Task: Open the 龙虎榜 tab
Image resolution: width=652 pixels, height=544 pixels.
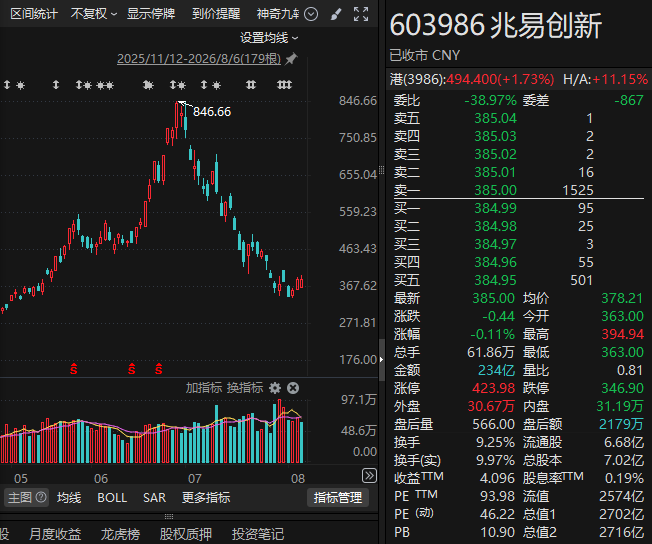Action: click(120, 534)
